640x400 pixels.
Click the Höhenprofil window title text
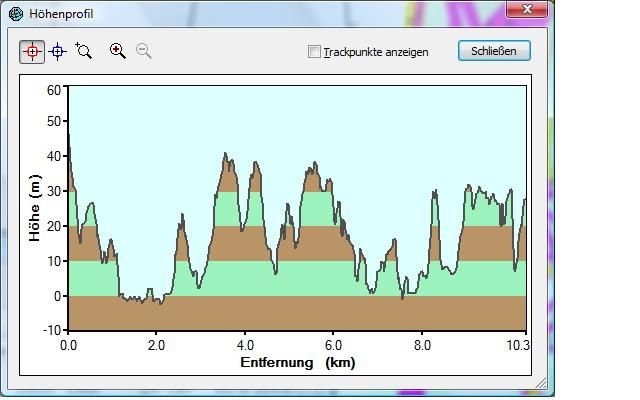pos(61,14)
